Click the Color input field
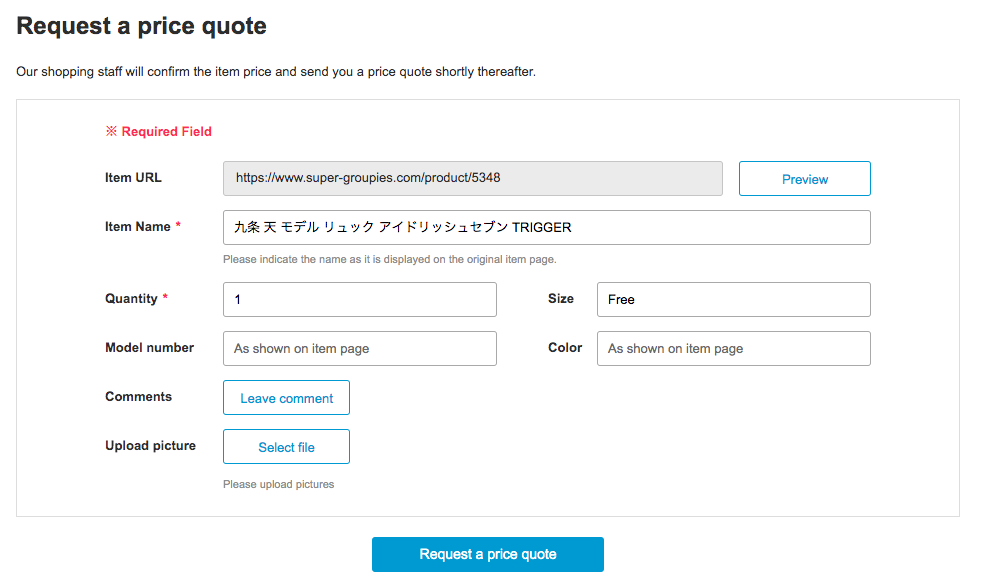The height and width of the screenshot is (579, 988). pos(734,348)
